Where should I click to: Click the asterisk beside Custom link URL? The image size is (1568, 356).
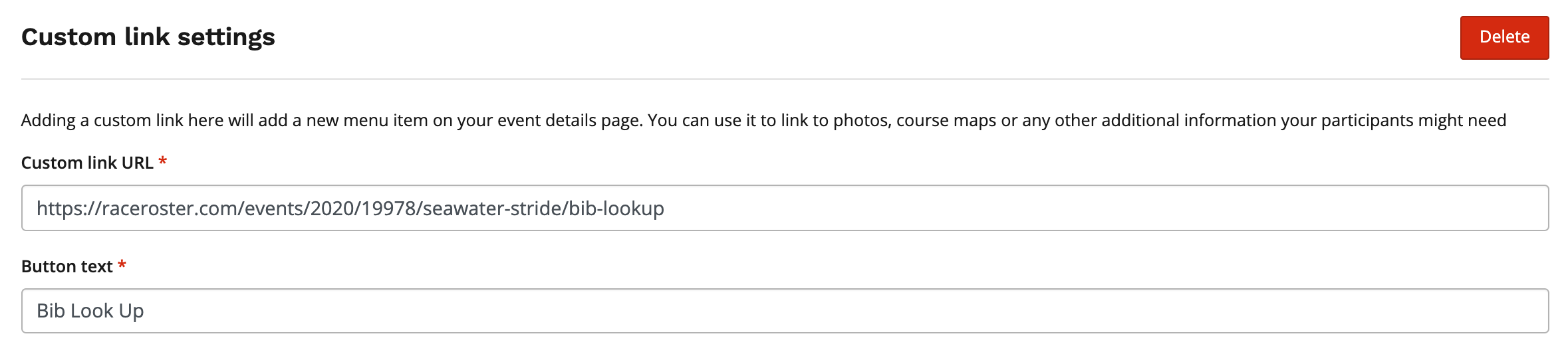pos(163,162)
